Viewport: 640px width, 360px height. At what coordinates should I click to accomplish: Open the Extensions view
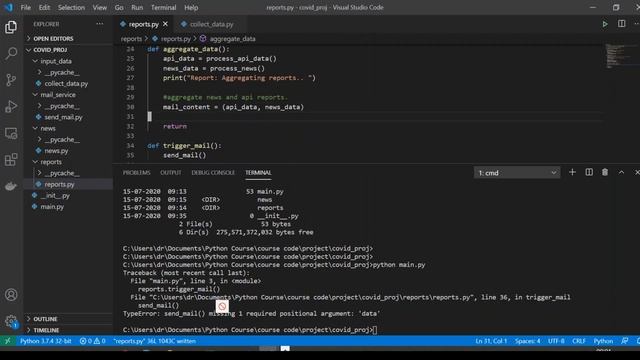11,160
